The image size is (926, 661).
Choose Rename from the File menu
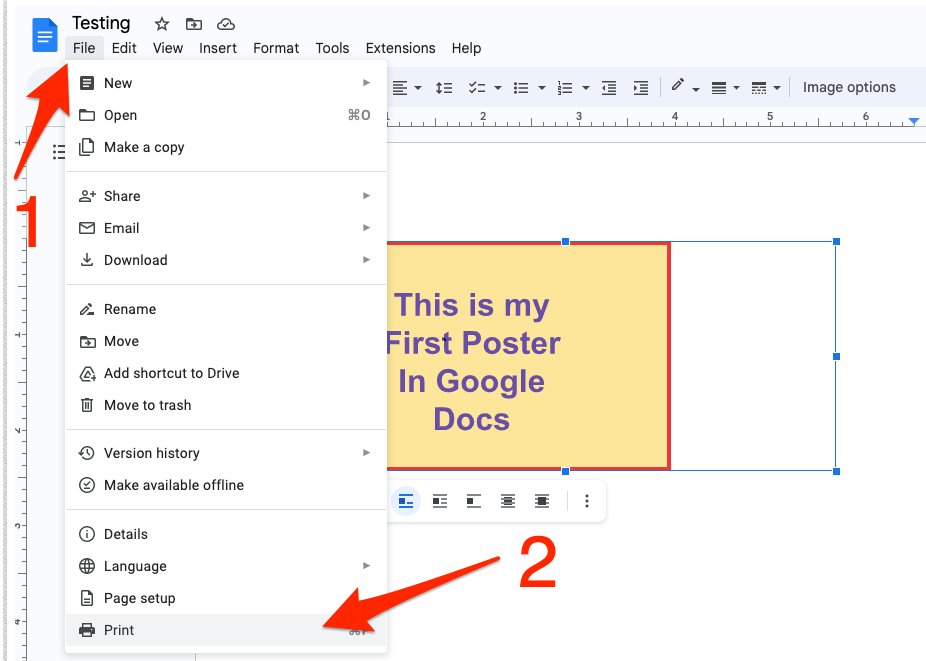(x=226, y=309)
